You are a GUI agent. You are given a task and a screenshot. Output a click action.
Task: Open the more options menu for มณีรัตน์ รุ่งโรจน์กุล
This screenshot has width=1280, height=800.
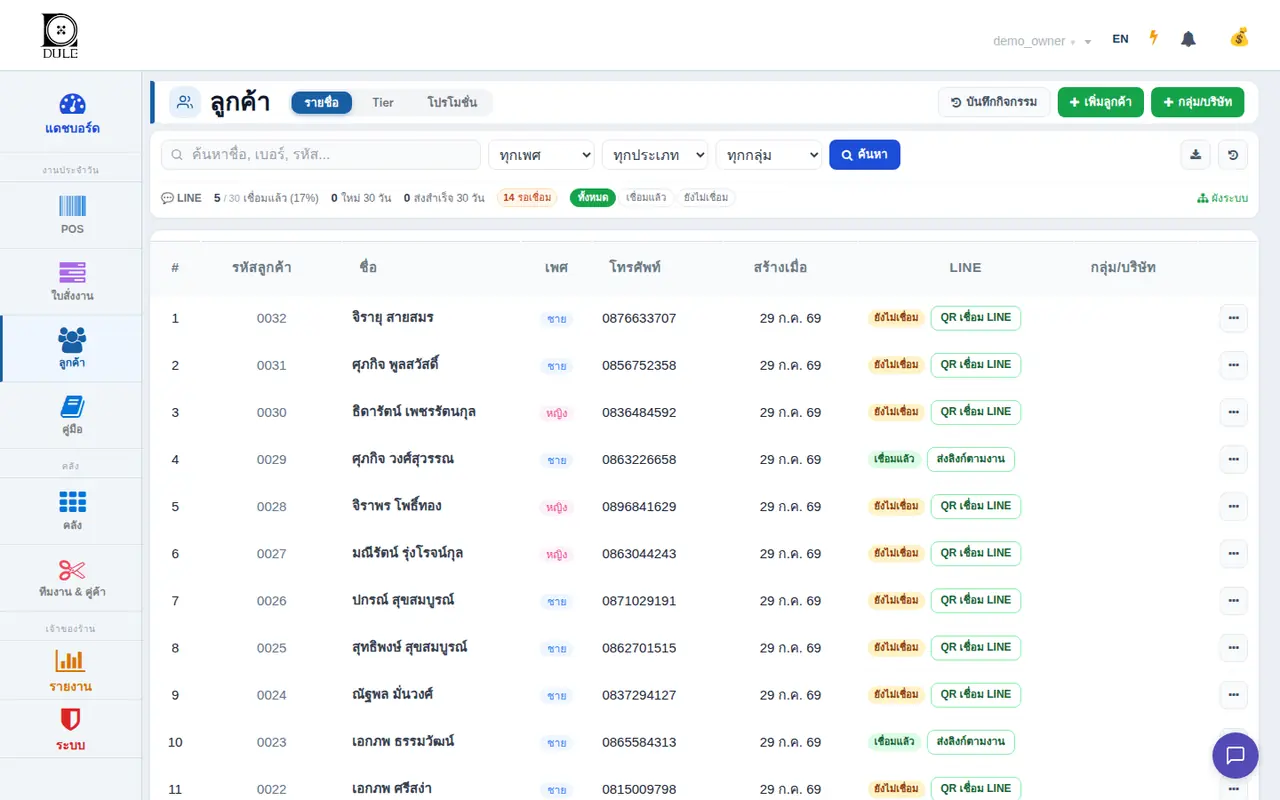click(1233, 553)
